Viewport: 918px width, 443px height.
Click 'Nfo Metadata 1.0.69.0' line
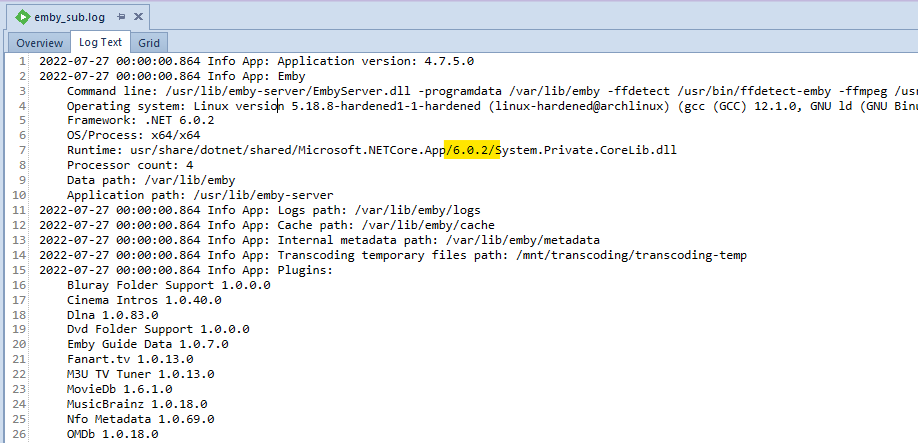[x=141, y=419]
